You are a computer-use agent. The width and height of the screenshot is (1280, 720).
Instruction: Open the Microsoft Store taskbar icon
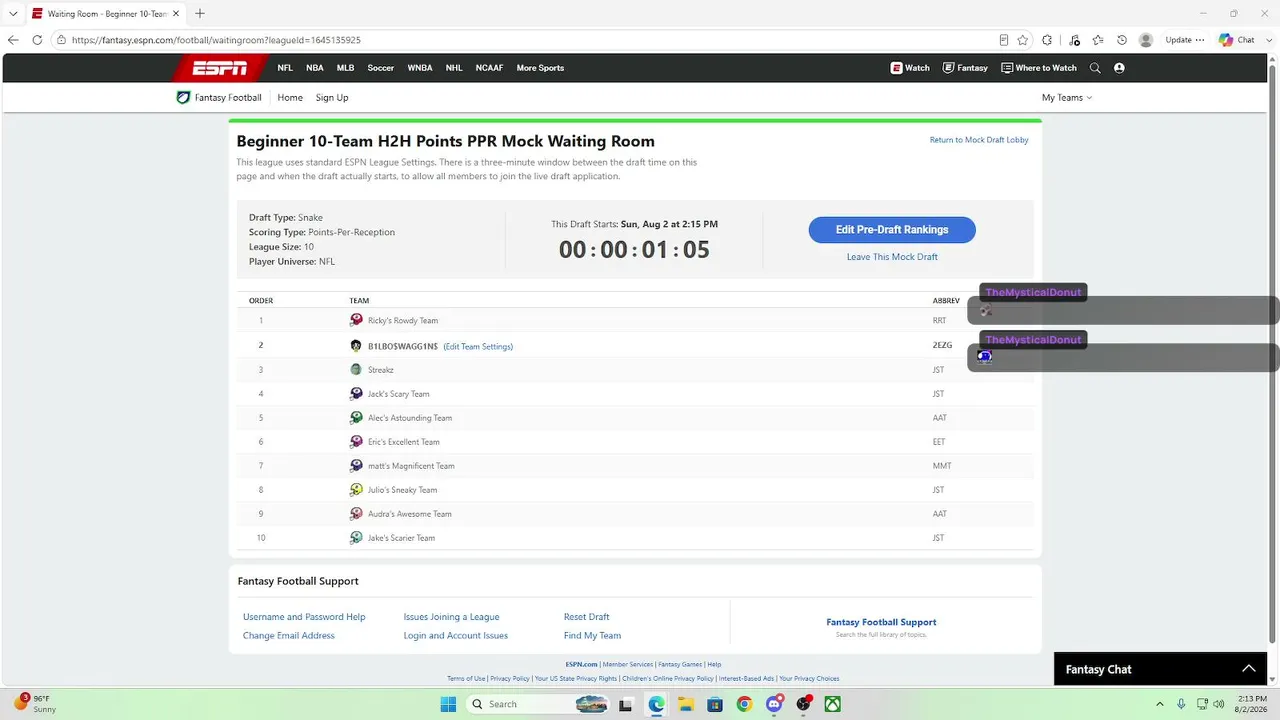pyautogui.click(x=715, y=704)
